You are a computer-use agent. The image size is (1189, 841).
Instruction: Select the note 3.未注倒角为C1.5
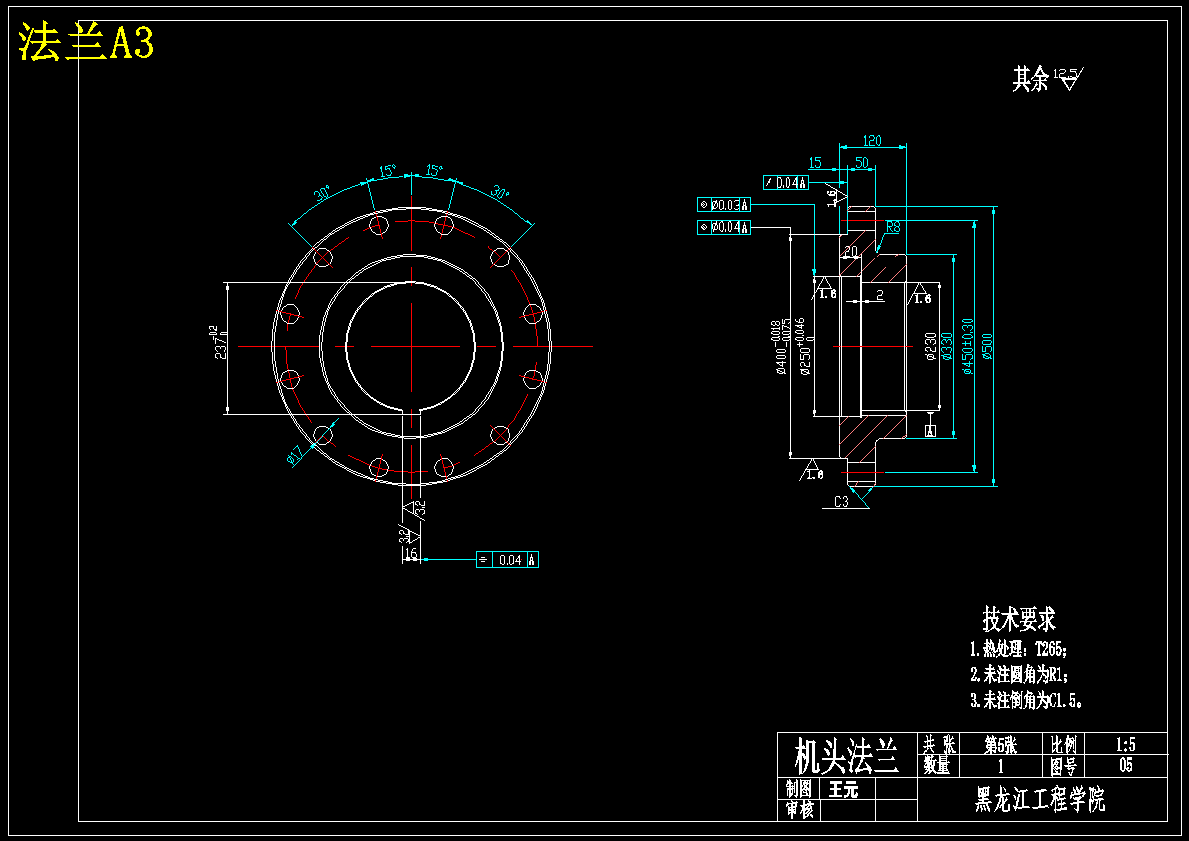click(x=1026, y=701)
